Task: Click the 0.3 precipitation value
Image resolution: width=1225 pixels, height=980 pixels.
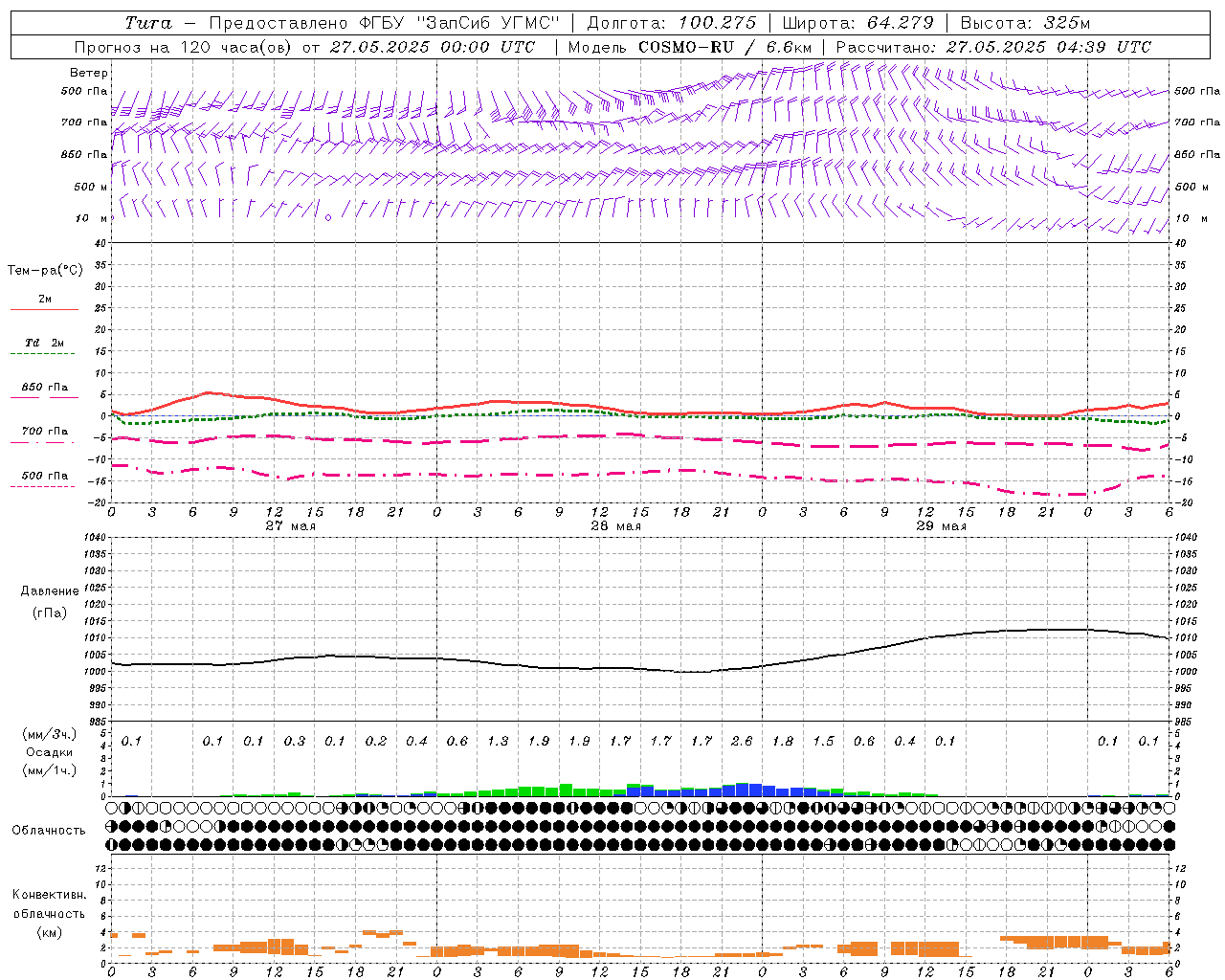Action: tap(295, 741)
